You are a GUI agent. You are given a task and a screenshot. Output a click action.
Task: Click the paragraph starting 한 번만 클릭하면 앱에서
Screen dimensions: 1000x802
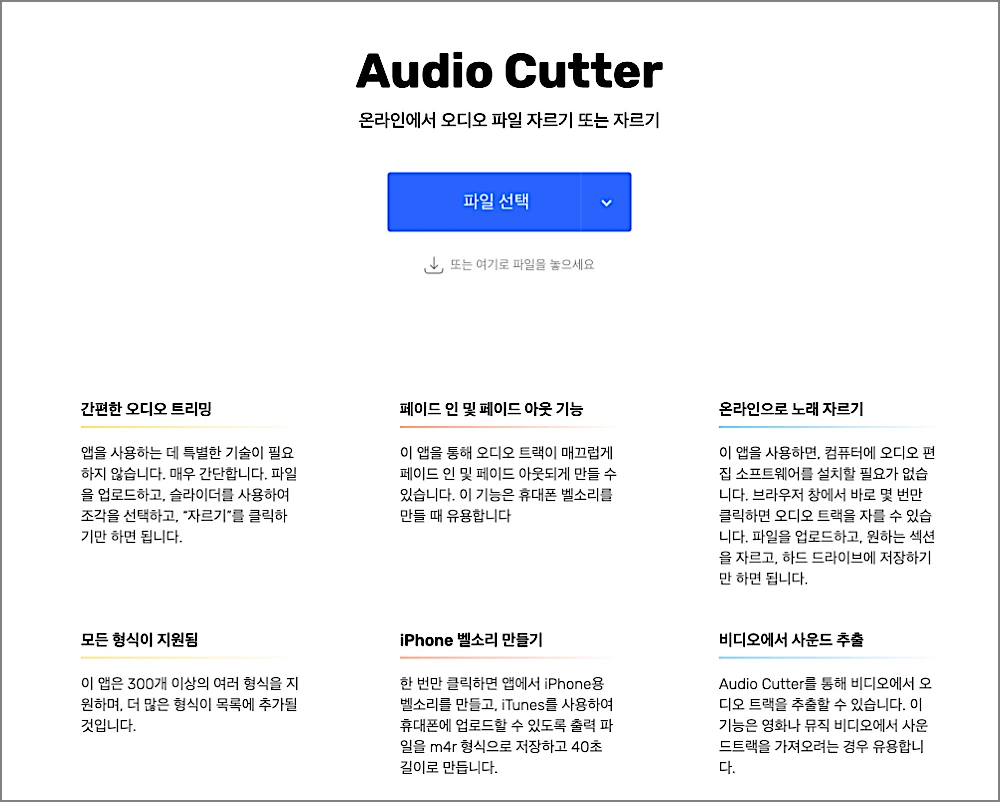(507, 725)
